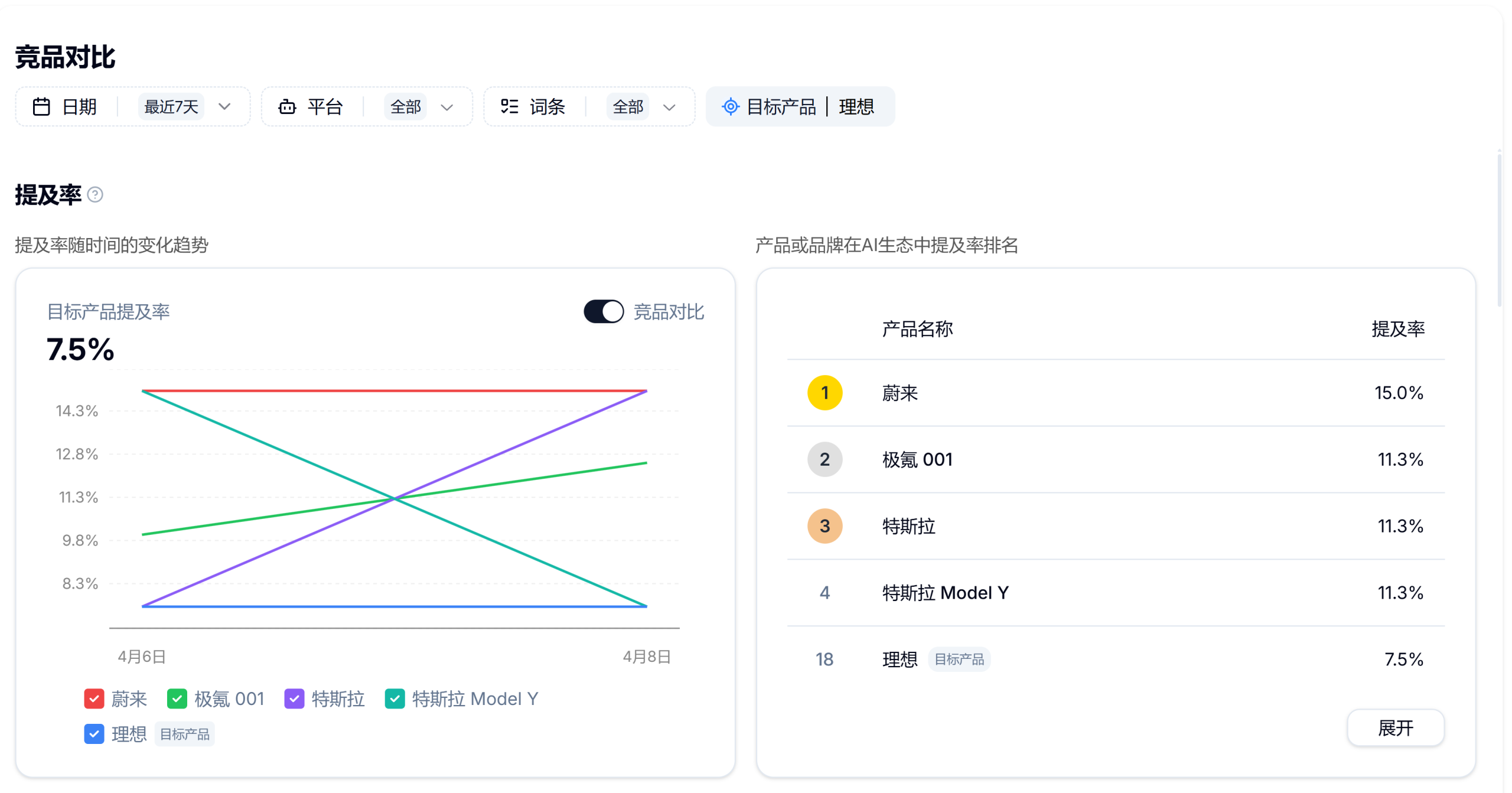Image resolution: width=1512 pixels, height=793 pixels.
Task: Click the calendar icon in the 日期 filter
Action: click(42, 106)
